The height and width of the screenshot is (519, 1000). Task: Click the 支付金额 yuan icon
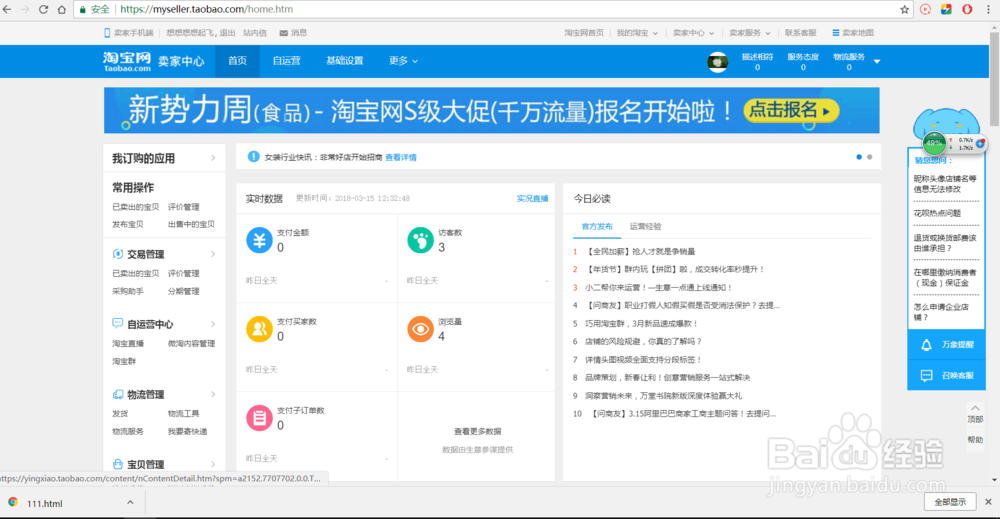point(260,240)
